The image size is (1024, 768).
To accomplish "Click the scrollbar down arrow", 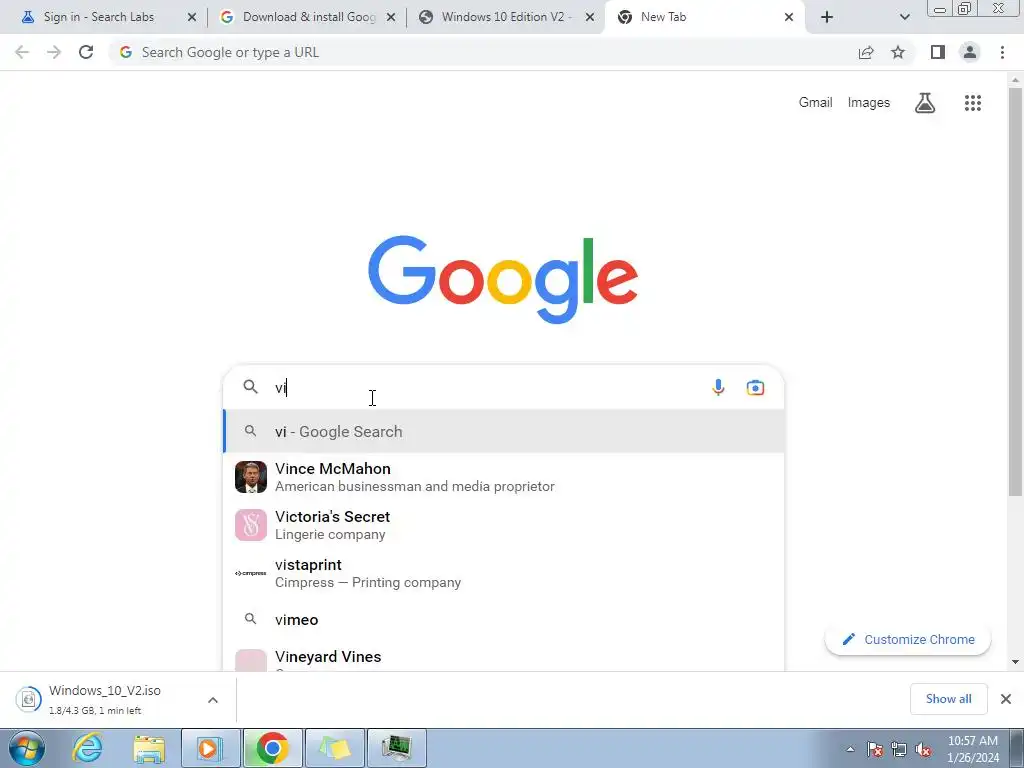I will [x=1015, y=662].
